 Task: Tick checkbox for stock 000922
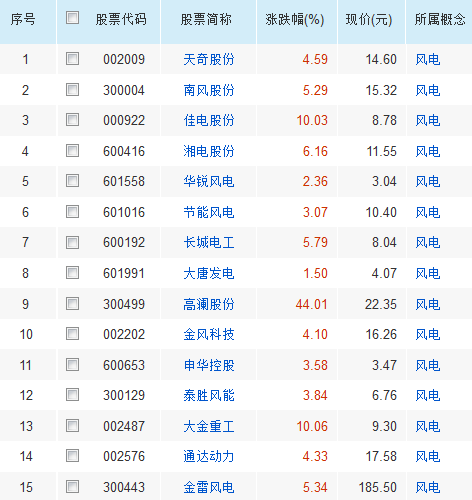coord(72,120)
